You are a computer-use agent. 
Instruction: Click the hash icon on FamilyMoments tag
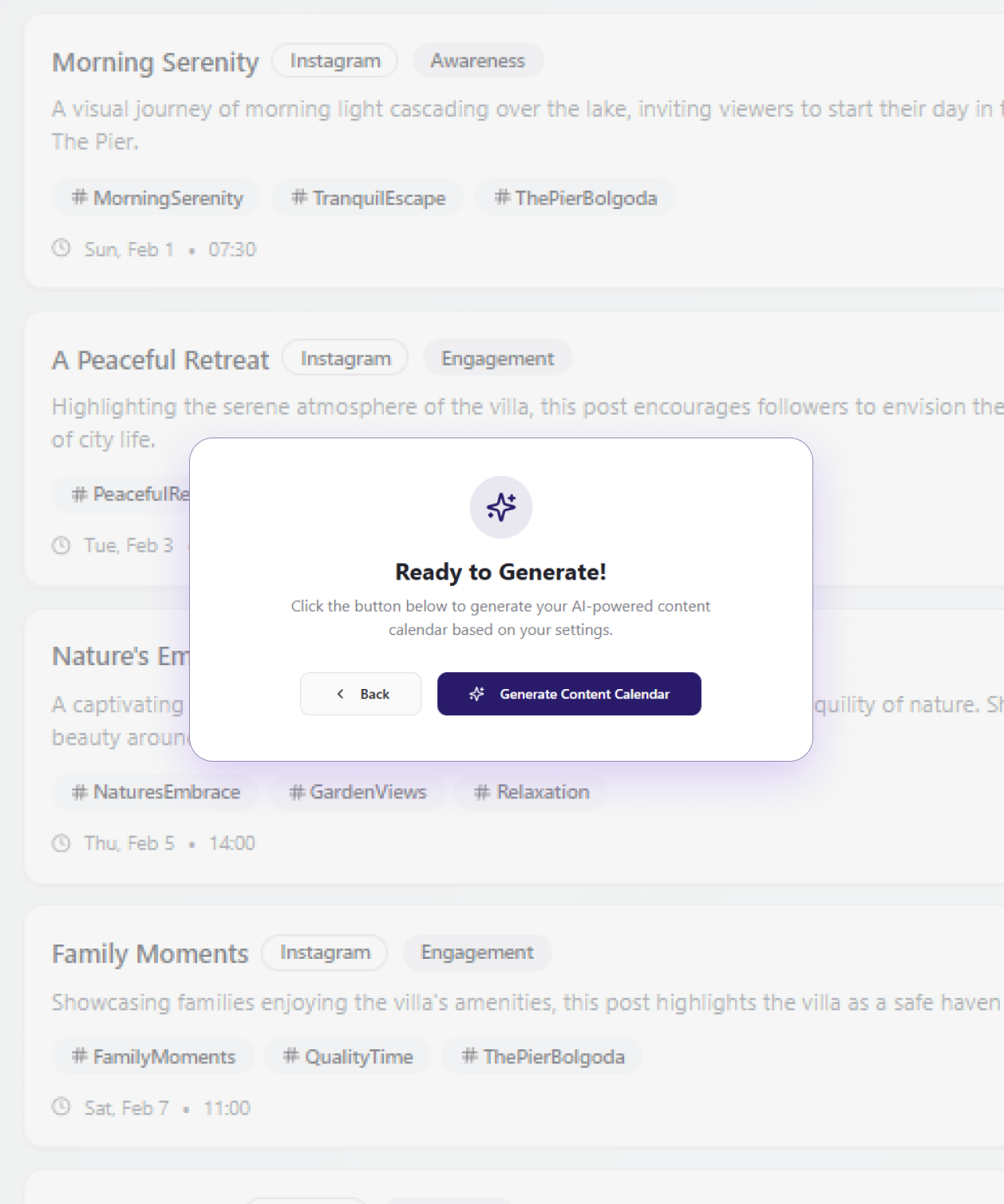tap(79, 1056)
